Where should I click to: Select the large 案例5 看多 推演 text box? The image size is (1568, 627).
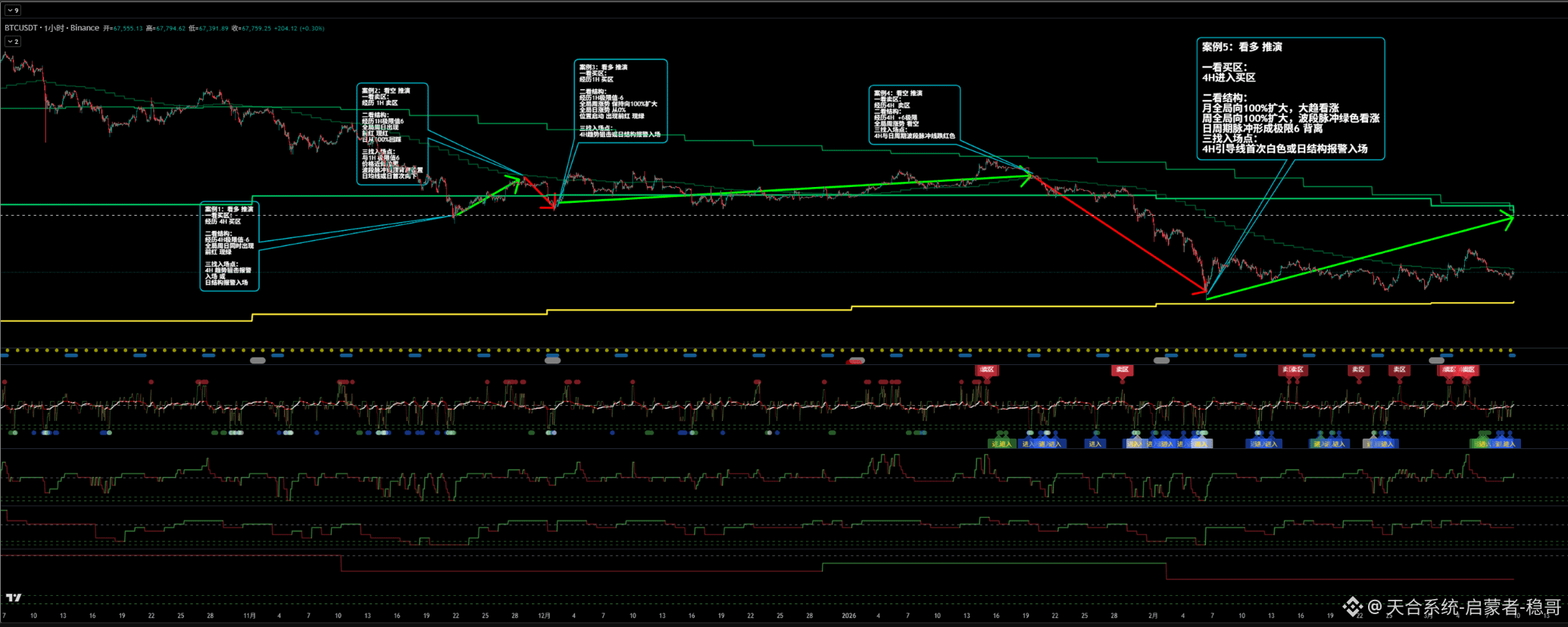pyautogui.click(x=1290, y=98)
